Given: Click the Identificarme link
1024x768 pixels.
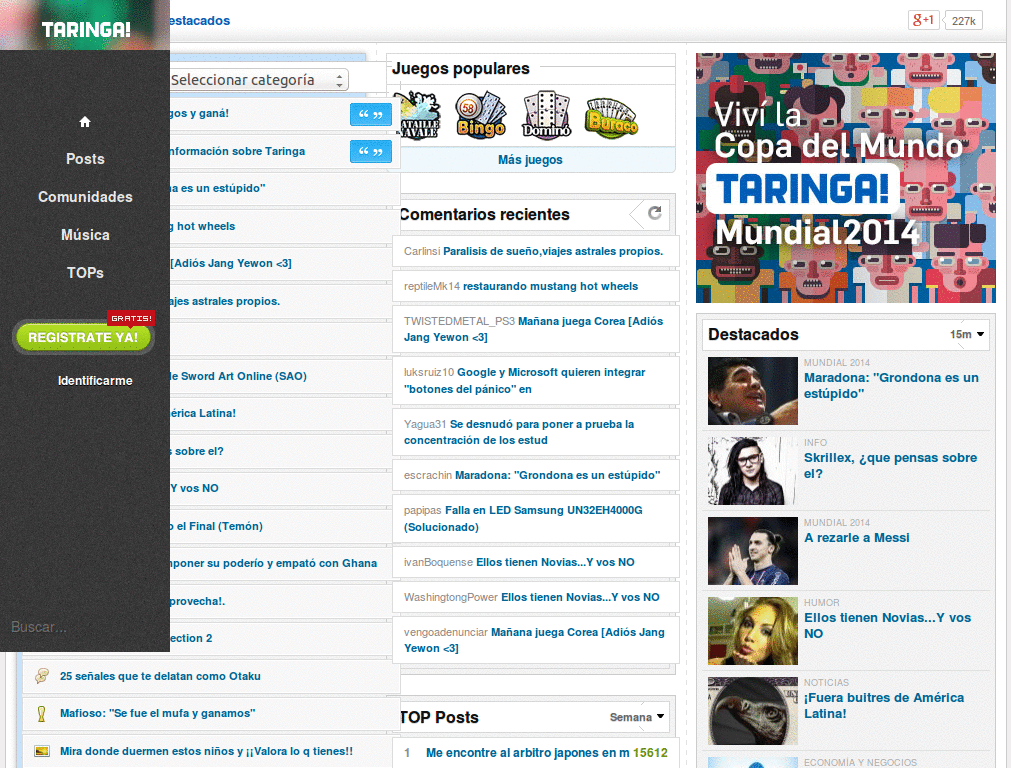Looking at the screenshot, I should point(95,381).
